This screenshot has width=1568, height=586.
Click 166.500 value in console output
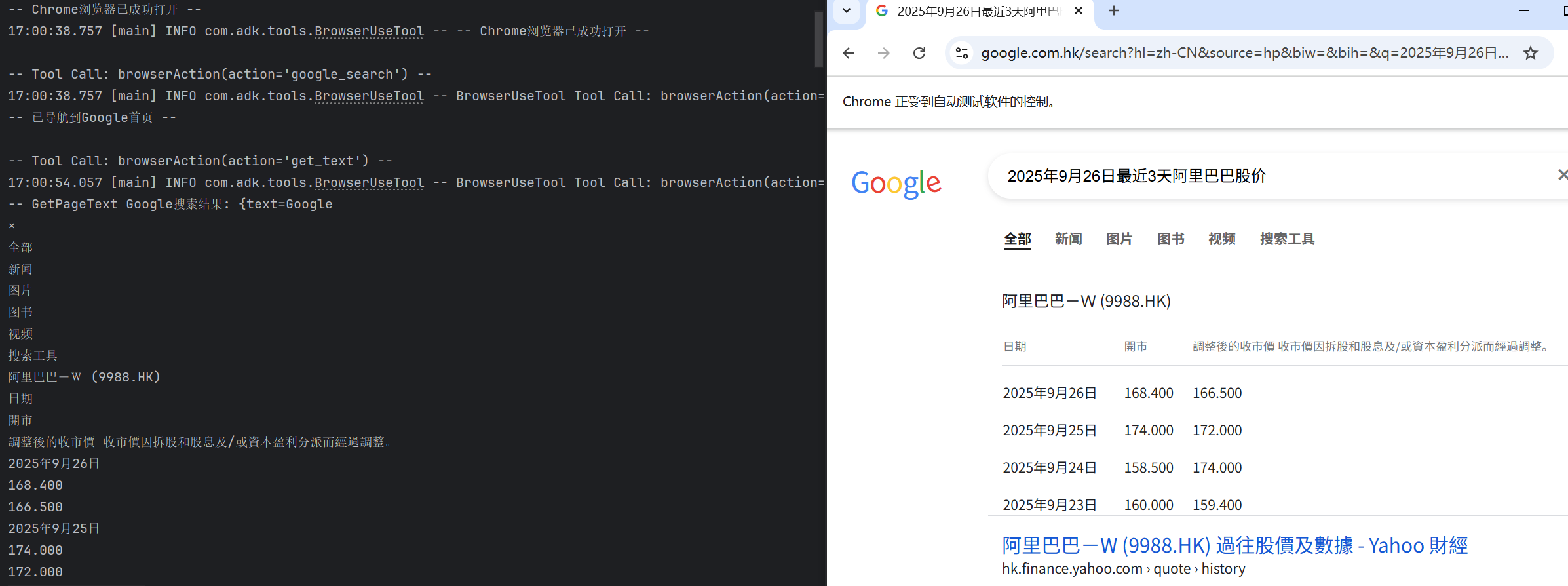click(35, 507)
